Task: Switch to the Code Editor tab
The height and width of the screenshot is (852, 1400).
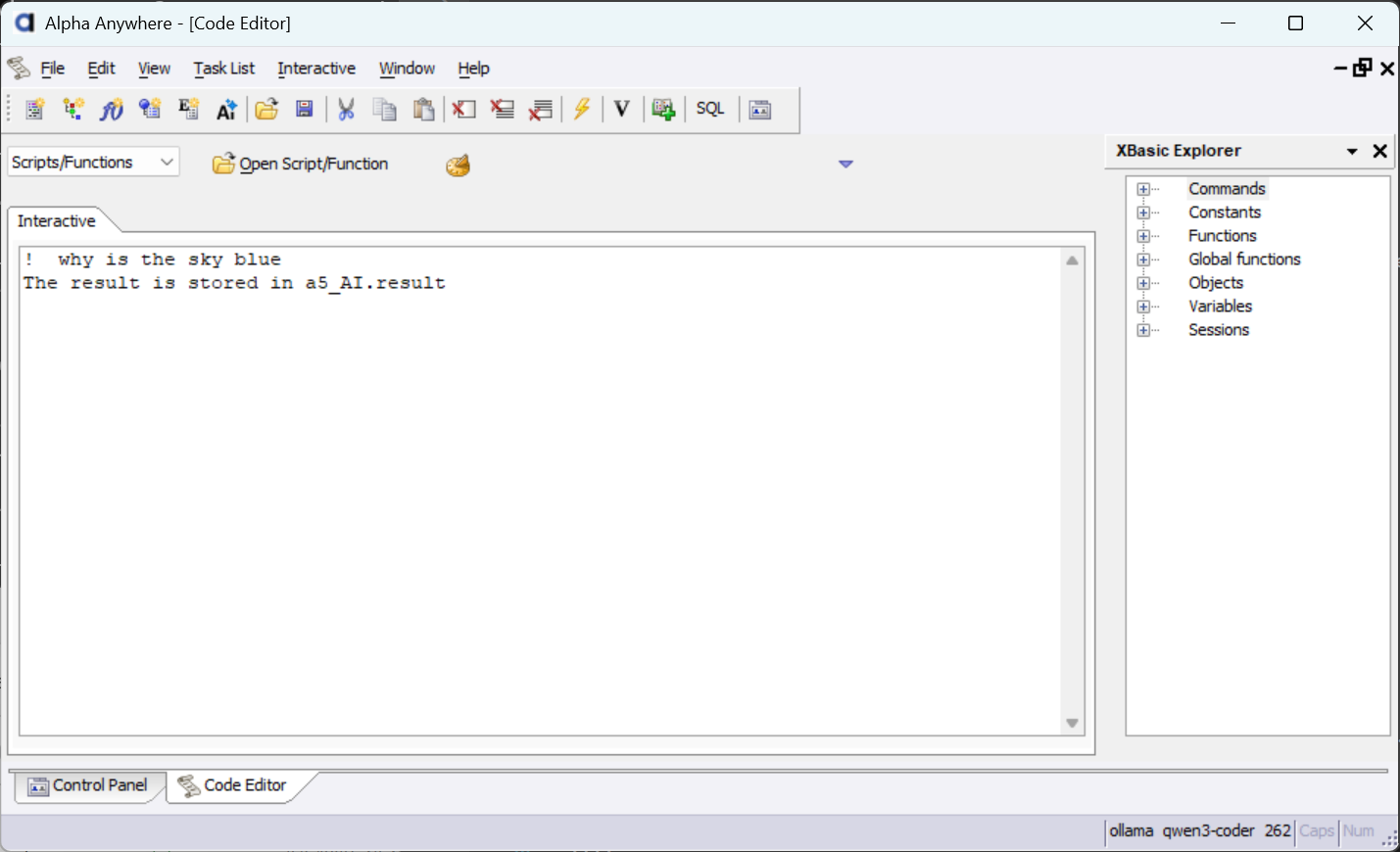Action: coord(235,785)
